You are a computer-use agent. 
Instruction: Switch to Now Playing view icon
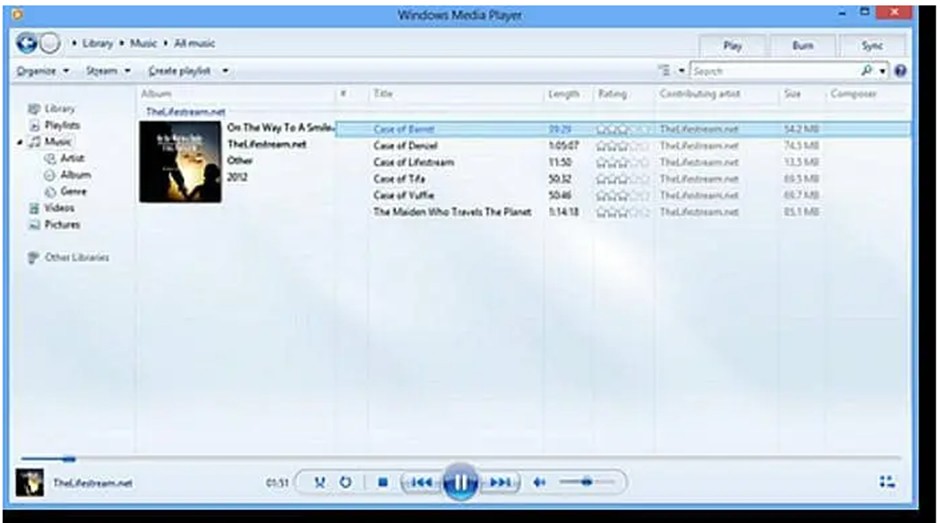point(887,482)
